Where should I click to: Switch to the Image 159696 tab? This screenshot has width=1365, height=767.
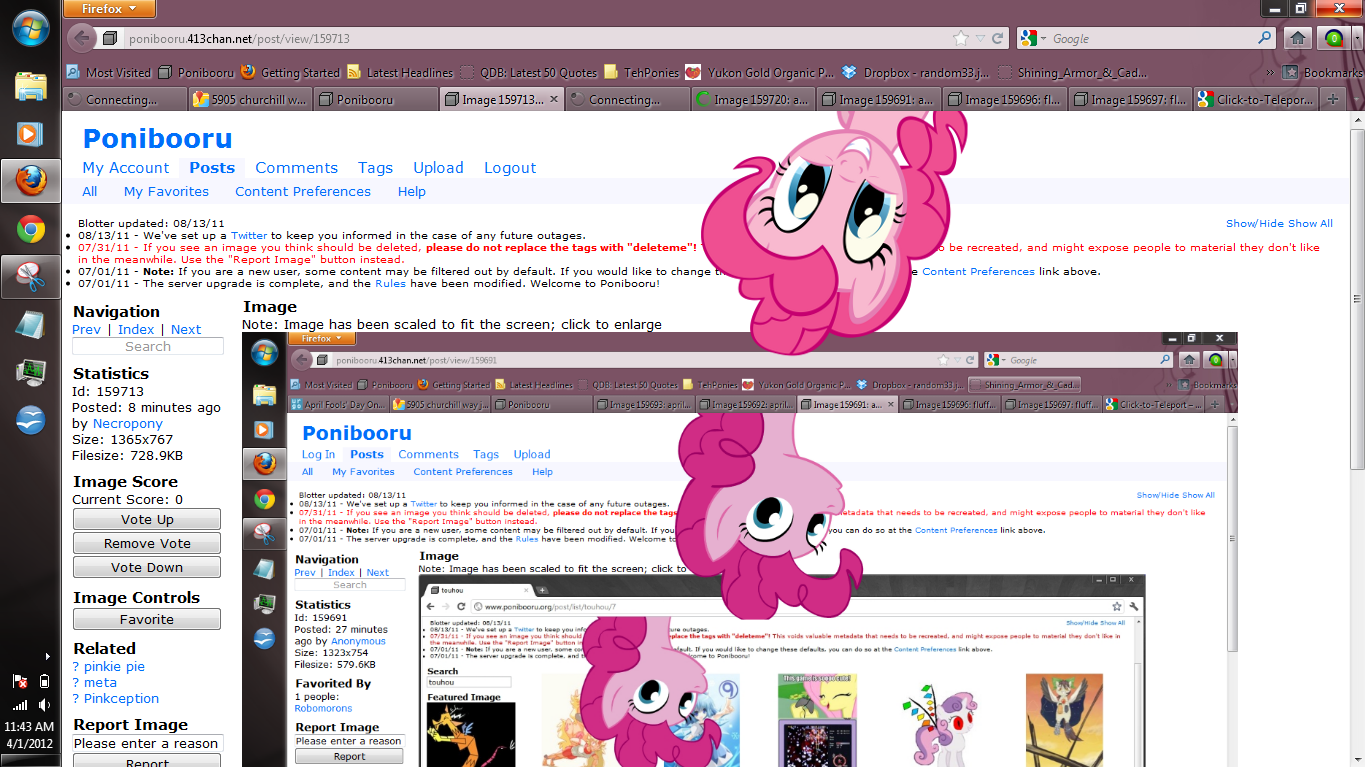[1004, 99]
